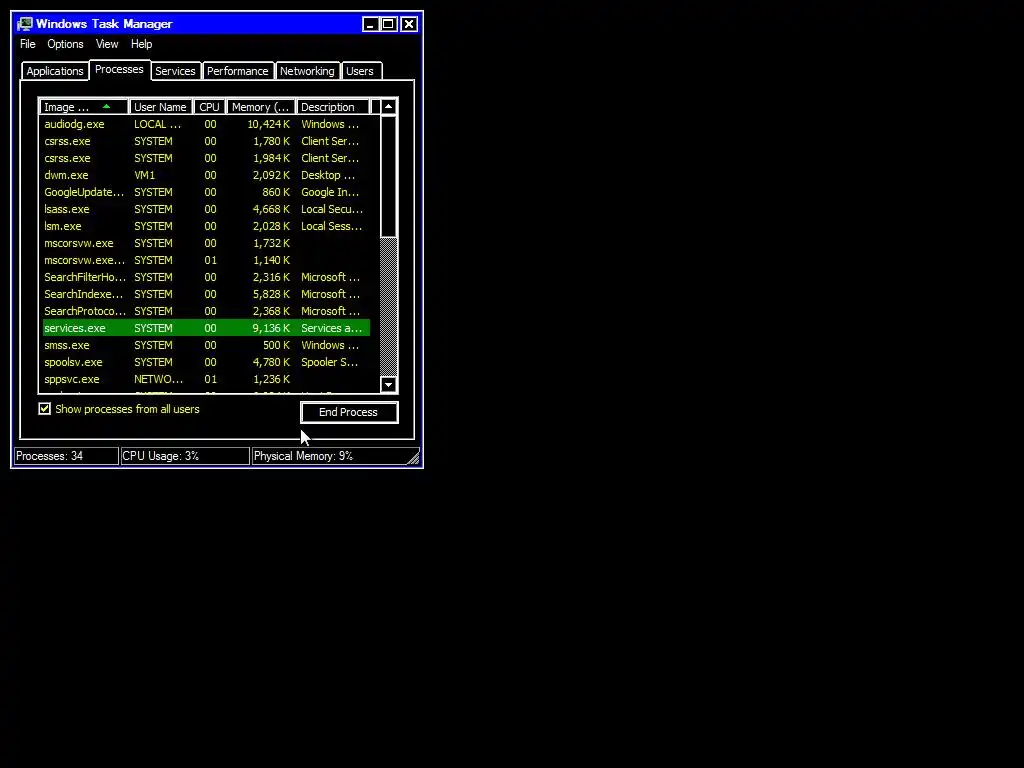The width and height of the screenshot is (1024, 768).
Task: Minimize the Task Manager window
Action: pos(370,24)
